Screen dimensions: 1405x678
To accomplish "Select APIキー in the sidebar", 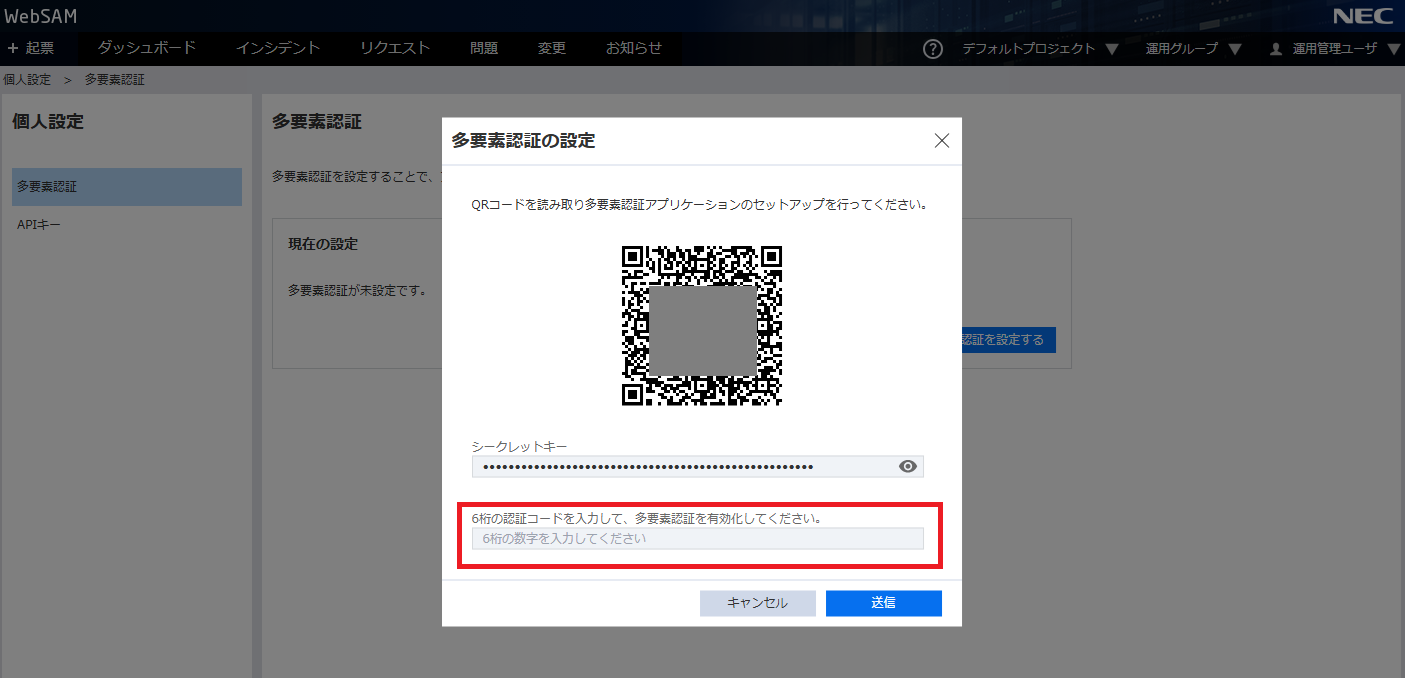I will point(39,225).
